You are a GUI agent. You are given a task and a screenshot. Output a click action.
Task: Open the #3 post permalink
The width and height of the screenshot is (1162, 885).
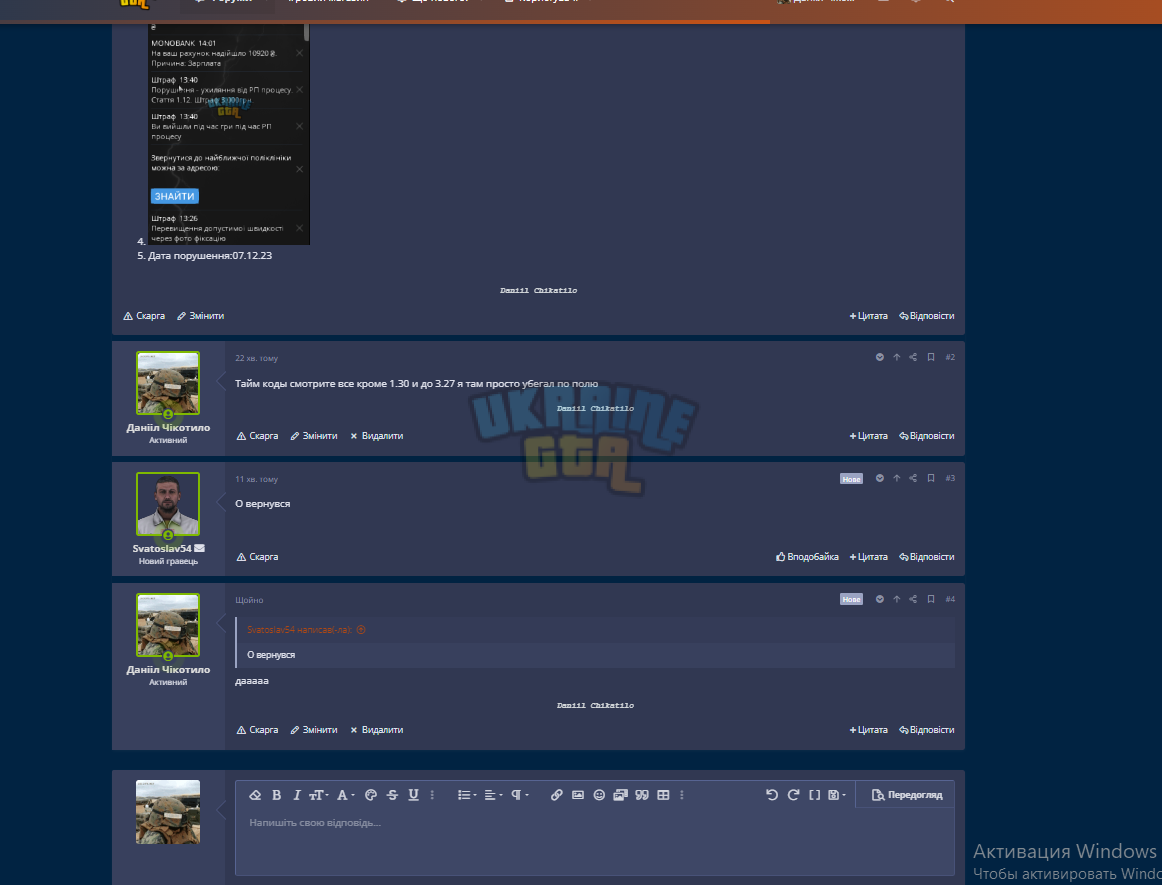point(950,478)
